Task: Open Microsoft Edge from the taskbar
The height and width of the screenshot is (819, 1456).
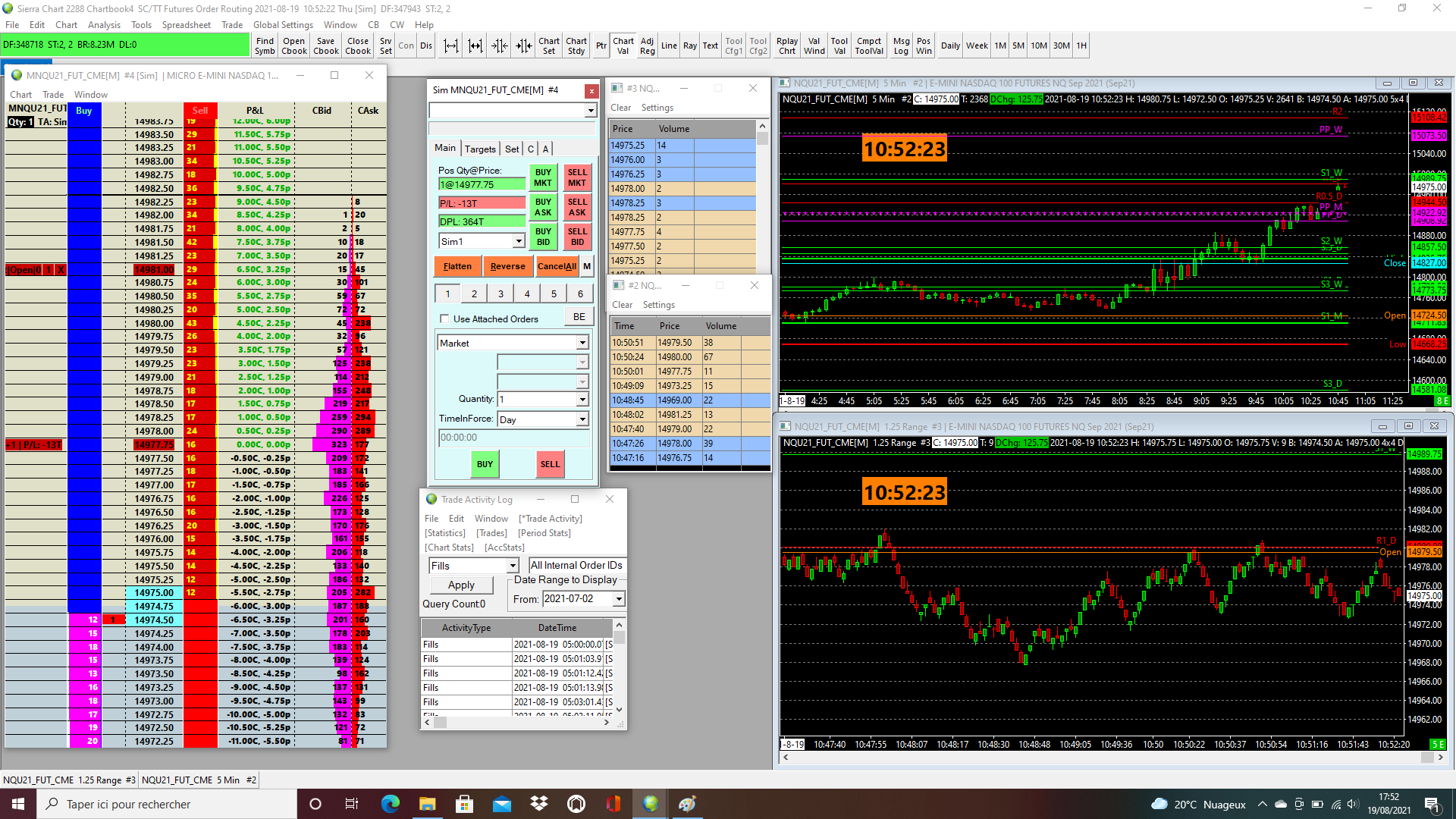Action: coord(391,804)
